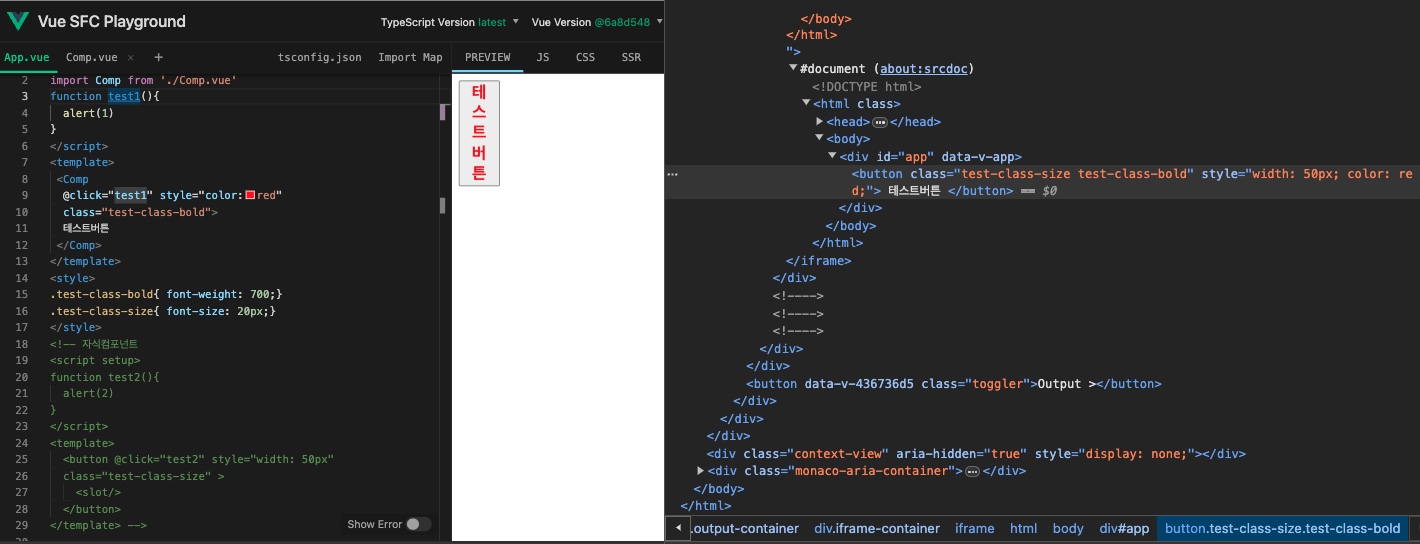Select div.iframe-container breadcrumb
Image resolution: width=1420 pixels, height=544 pixels.
coord(877,528)
